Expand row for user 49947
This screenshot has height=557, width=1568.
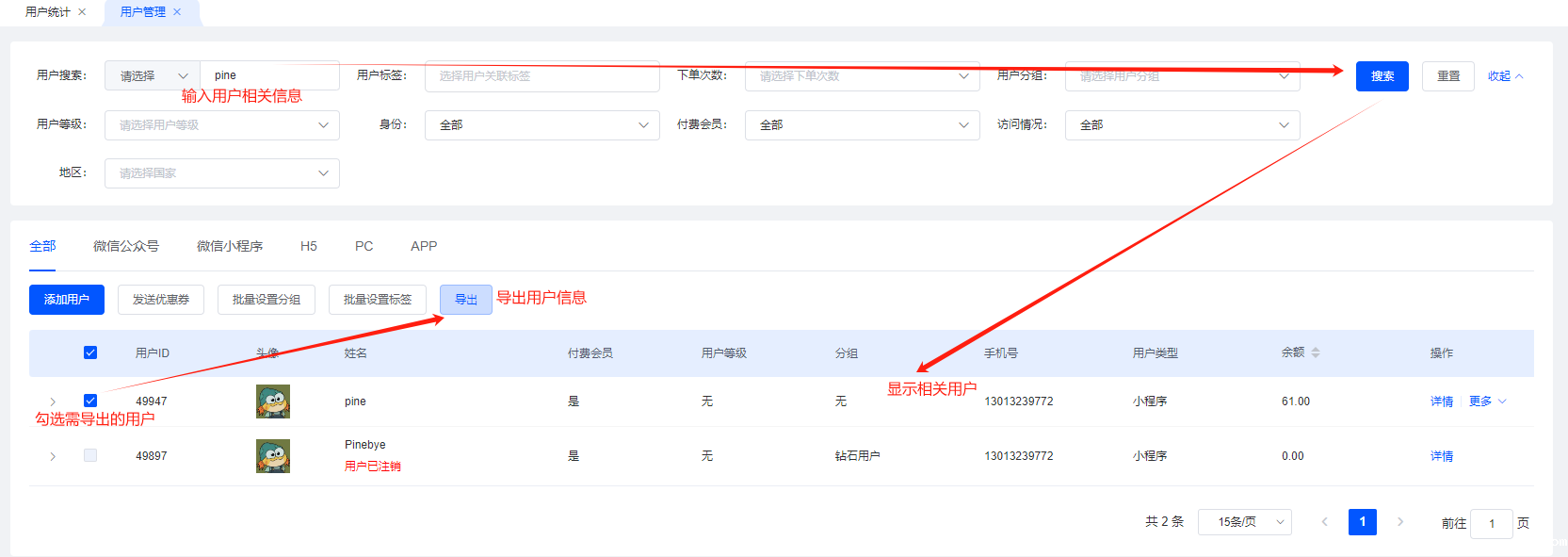(x=53, y=401)
